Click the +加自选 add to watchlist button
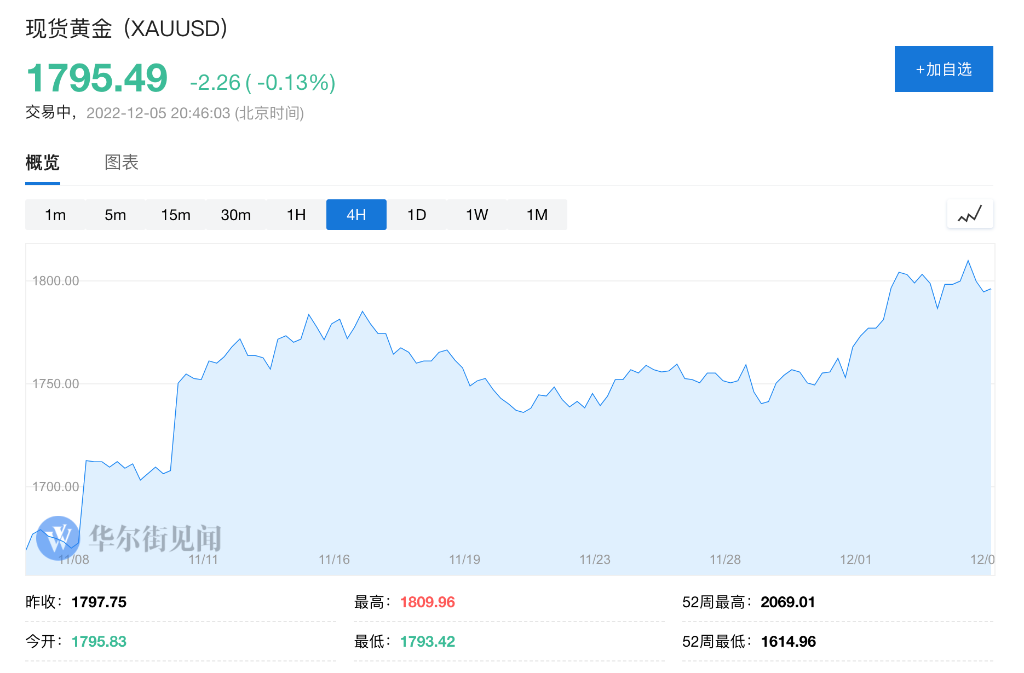The width and height of the screenshot is (1024, 673). pos(943,69)
